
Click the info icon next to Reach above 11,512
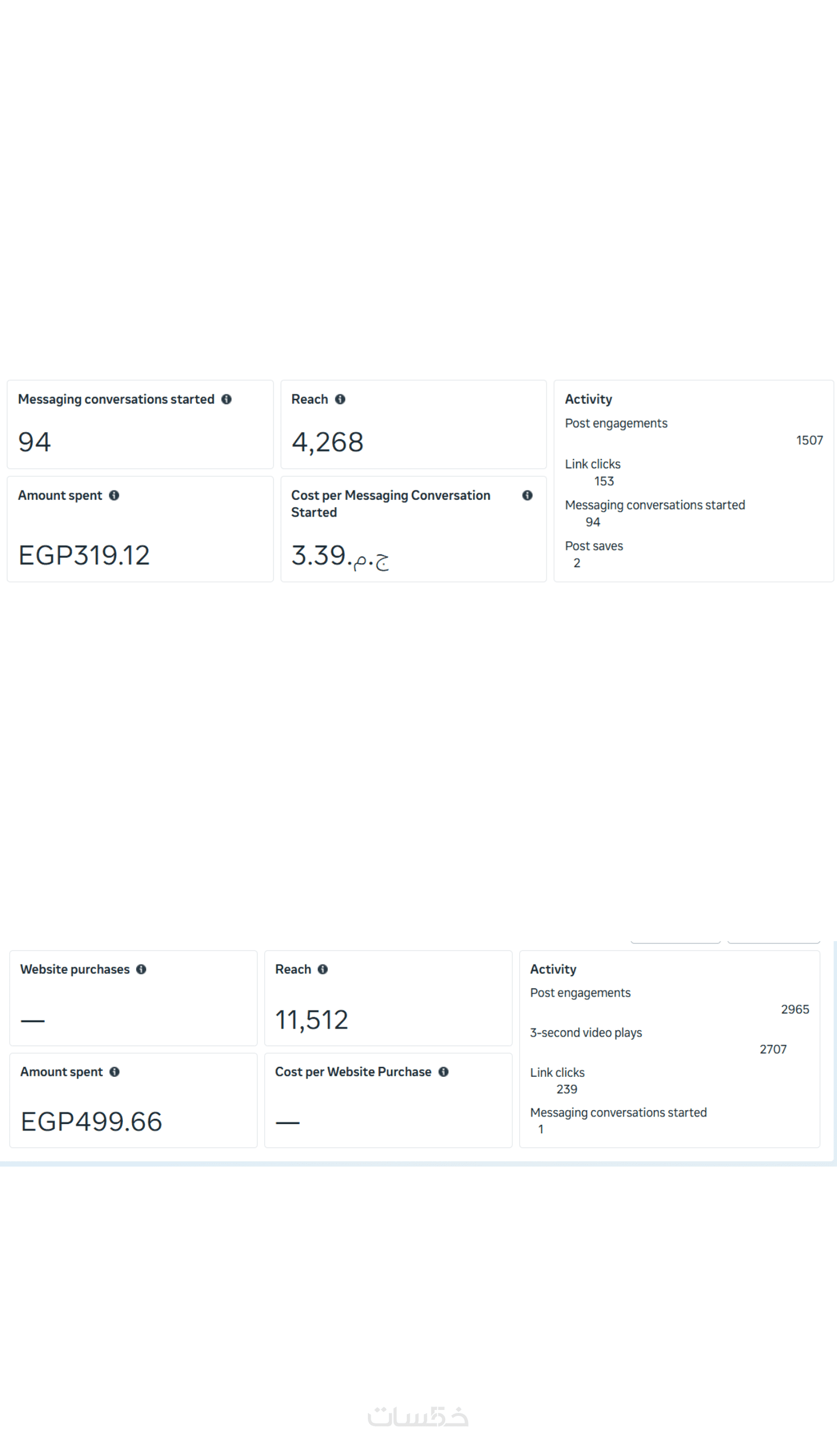[323, 969]
